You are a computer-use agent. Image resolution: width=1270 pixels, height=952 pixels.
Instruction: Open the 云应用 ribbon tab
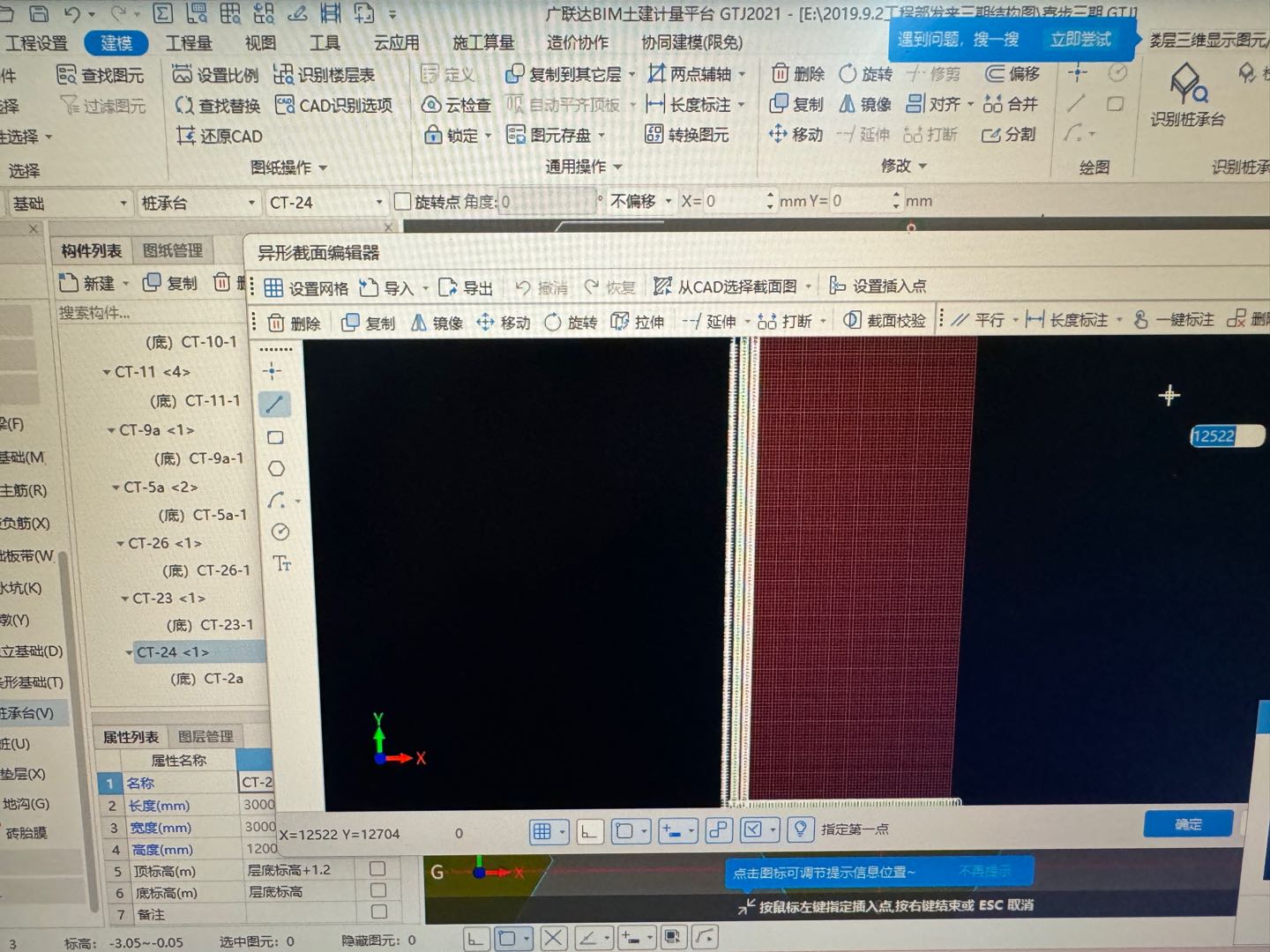click(x=397, y=43)
